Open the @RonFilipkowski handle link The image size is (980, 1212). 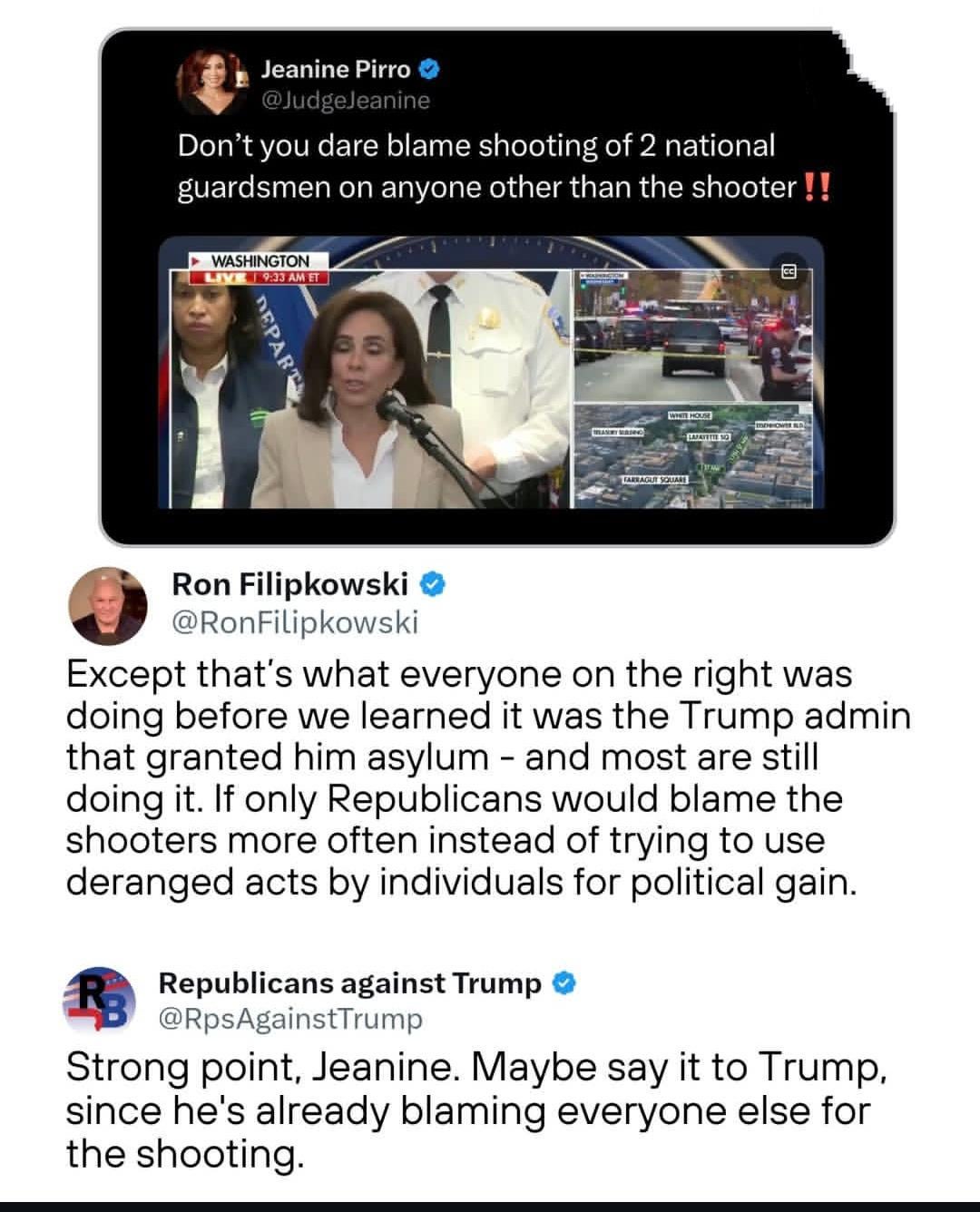click(x=295, y=621)
